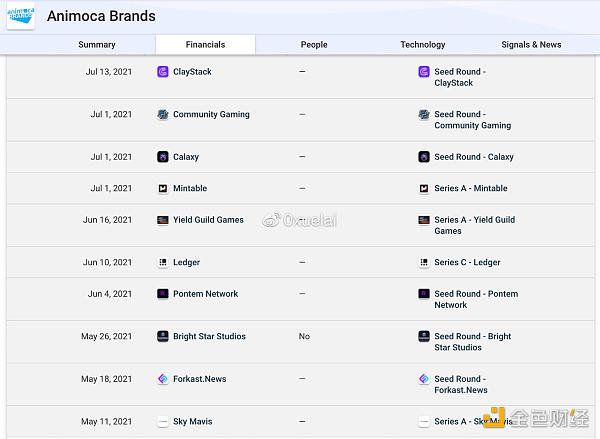
Task: Click the Animoca Brands page title
Action: pos(101,16)
